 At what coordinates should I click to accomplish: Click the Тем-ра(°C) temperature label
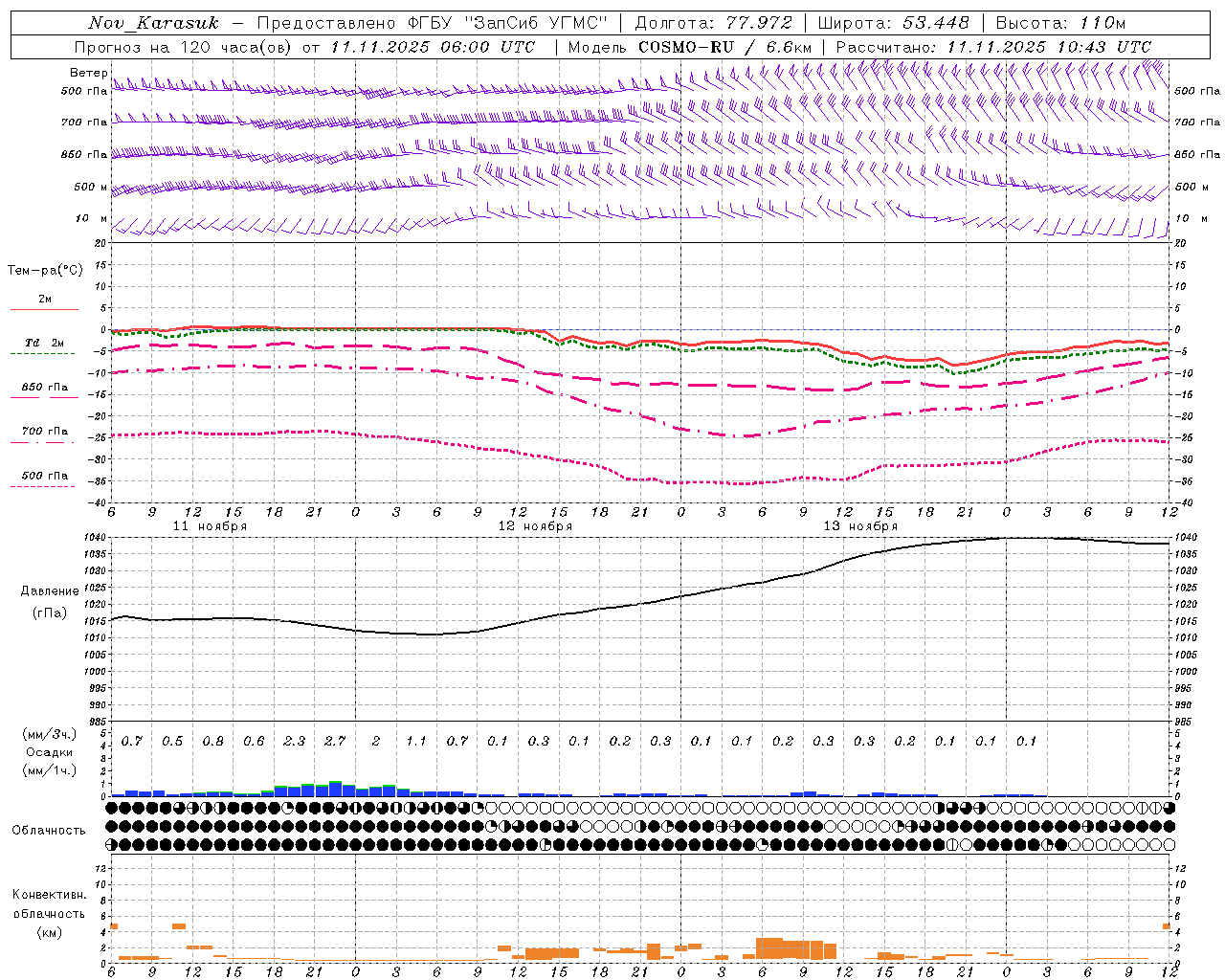tap(45, 271)
